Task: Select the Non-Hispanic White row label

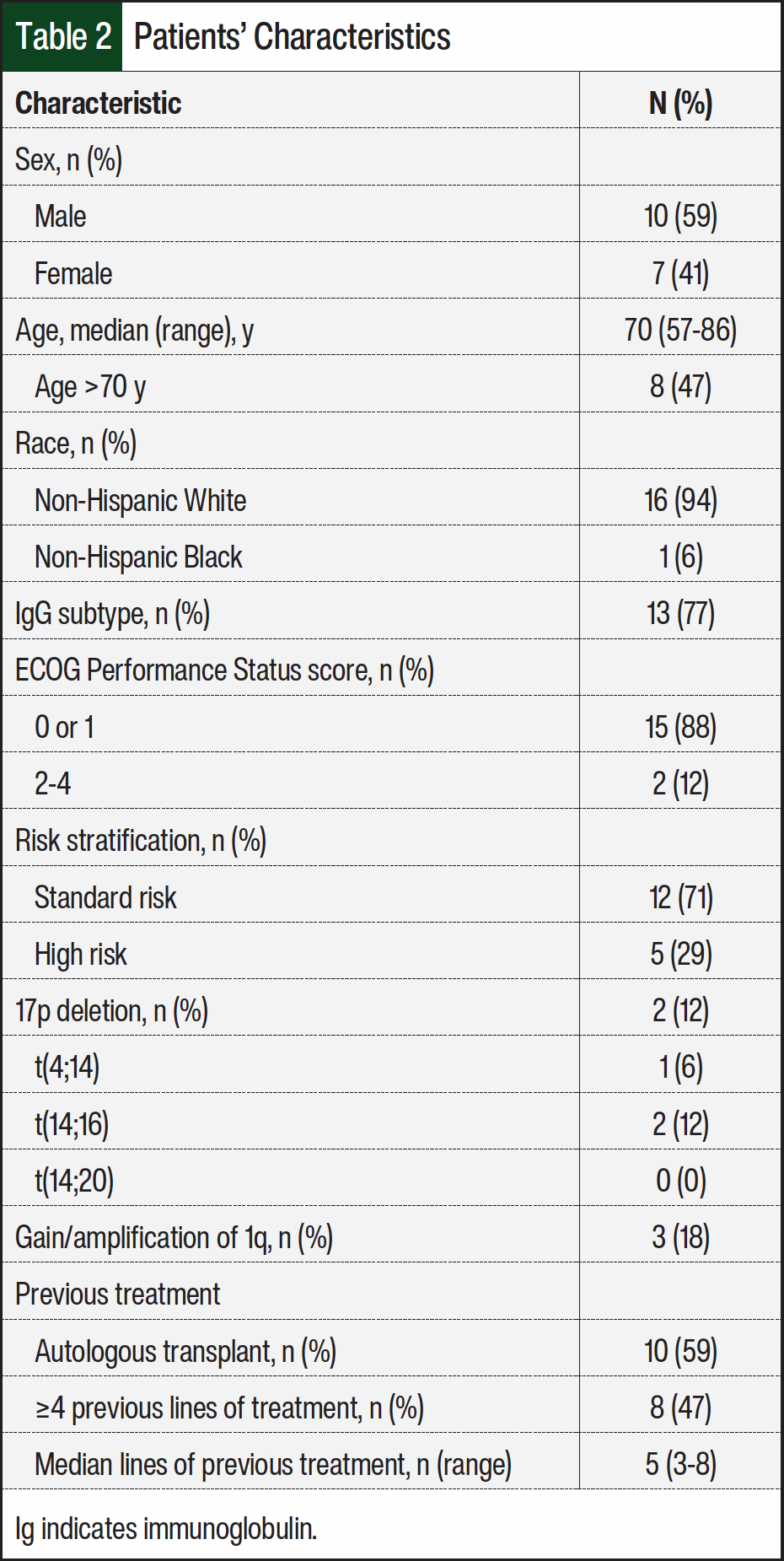Action: pyautogui.click(x=140, y=500)
